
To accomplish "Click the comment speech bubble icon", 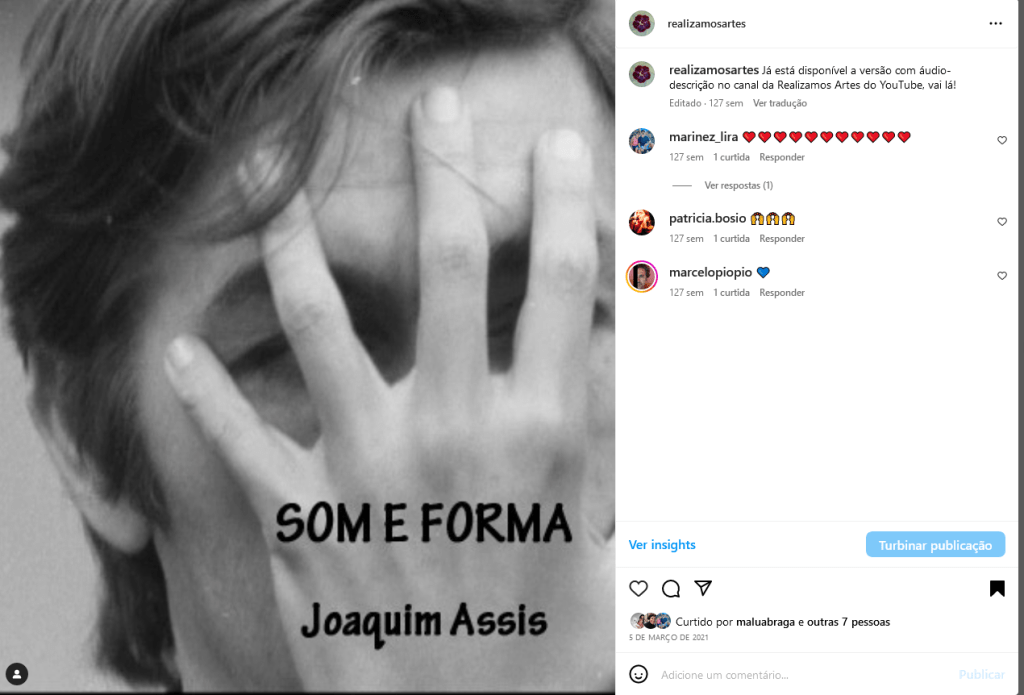I will point(671,589).
